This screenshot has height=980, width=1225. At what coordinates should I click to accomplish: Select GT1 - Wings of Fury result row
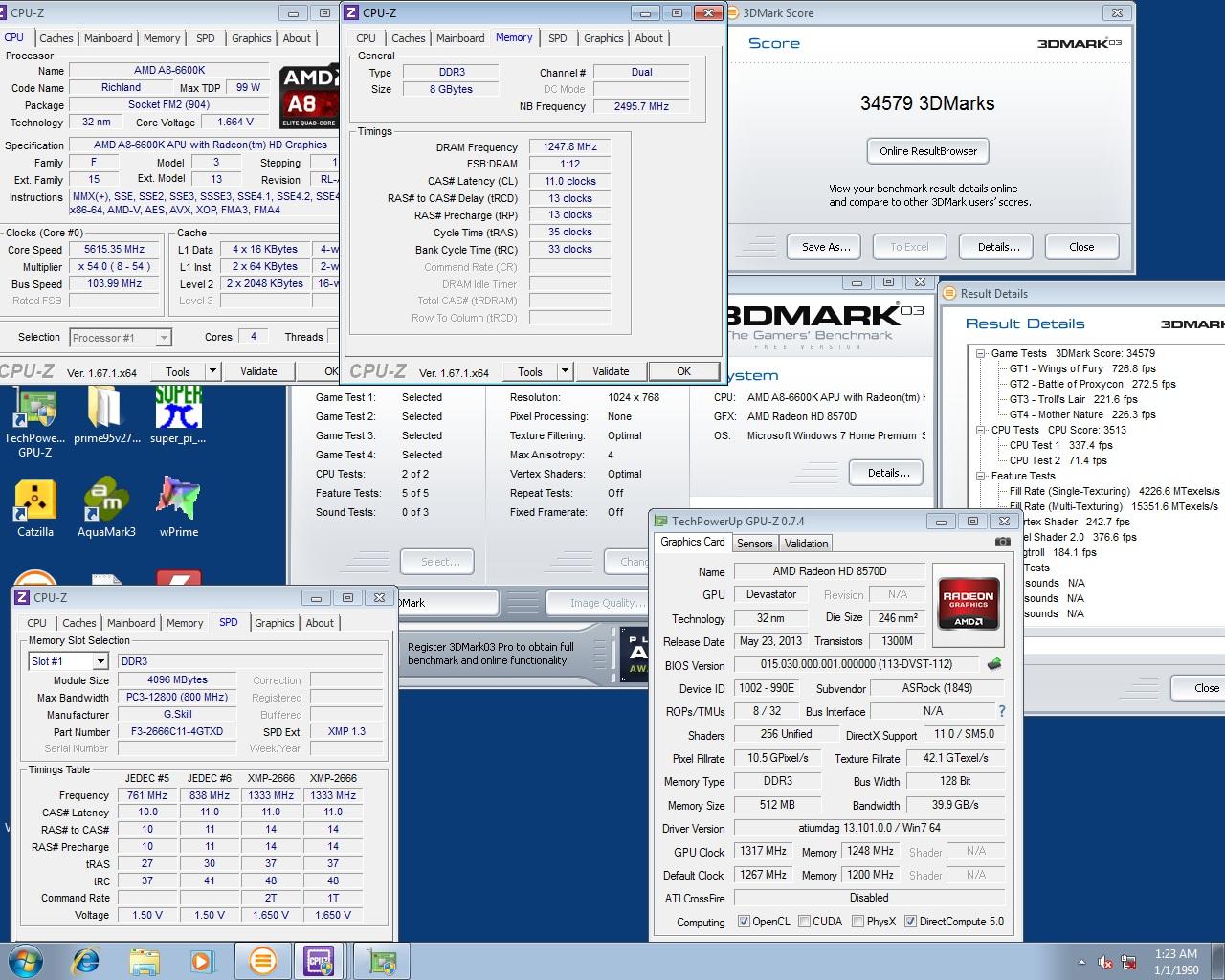pyautogui.click(x=1082, y=368)
